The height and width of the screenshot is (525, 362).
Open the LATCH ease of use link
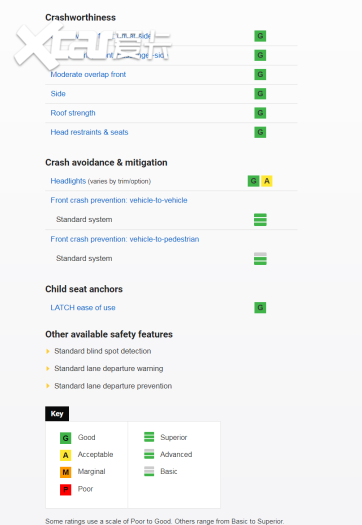click(x=83, y=308)
